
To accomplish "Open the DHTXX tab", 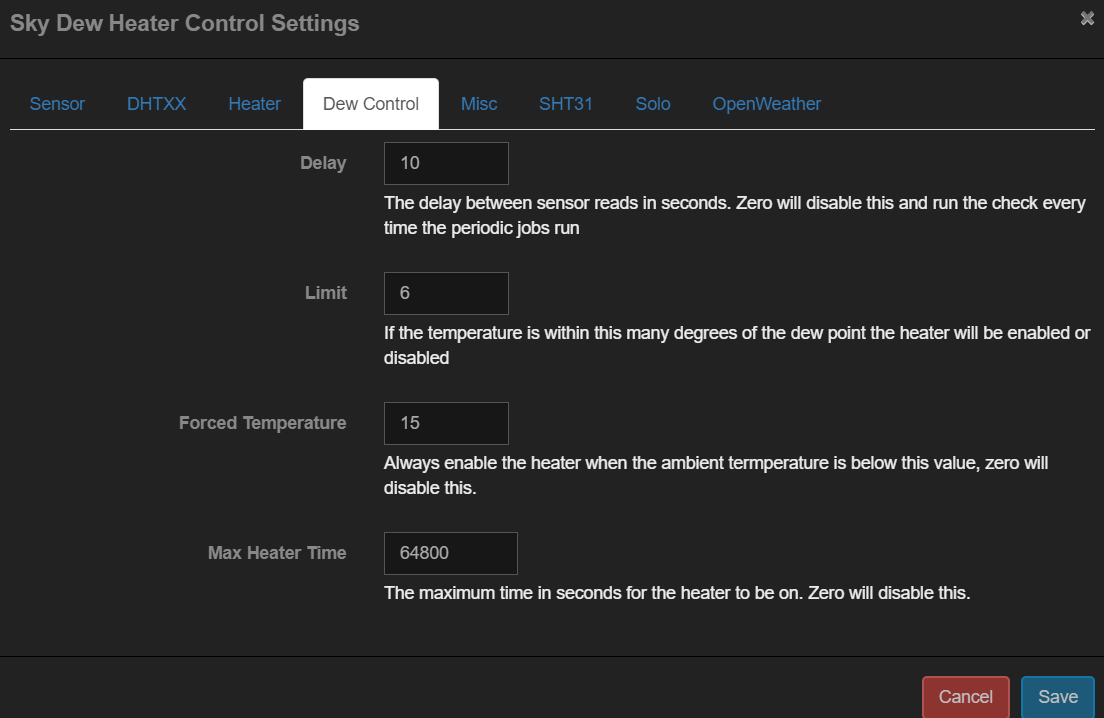I will click(156, 104).
